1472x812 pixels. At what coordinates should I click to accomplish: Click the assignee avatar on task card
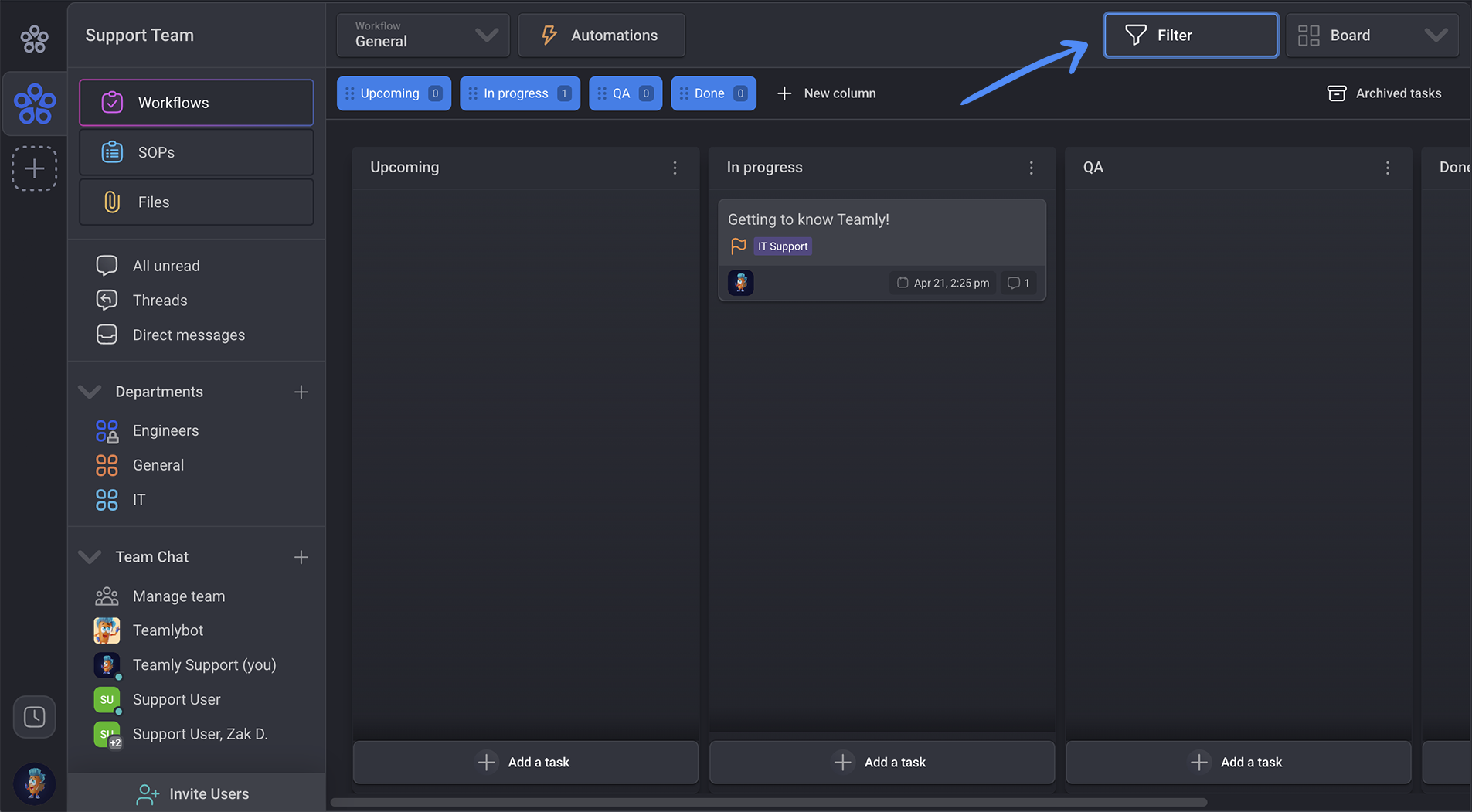[741, 283]
